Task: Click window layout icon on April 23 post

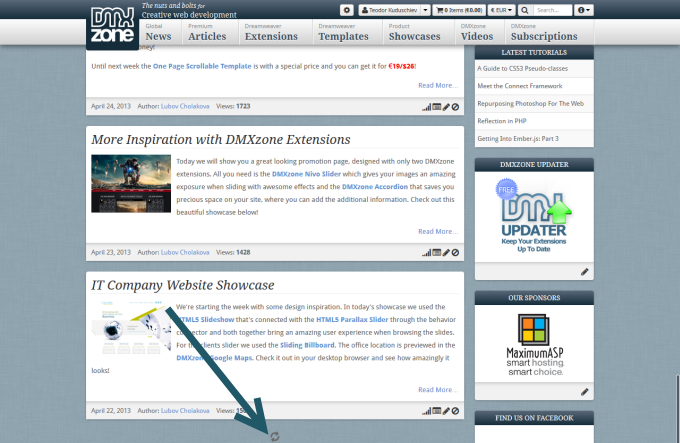Action: pos(437,253)
